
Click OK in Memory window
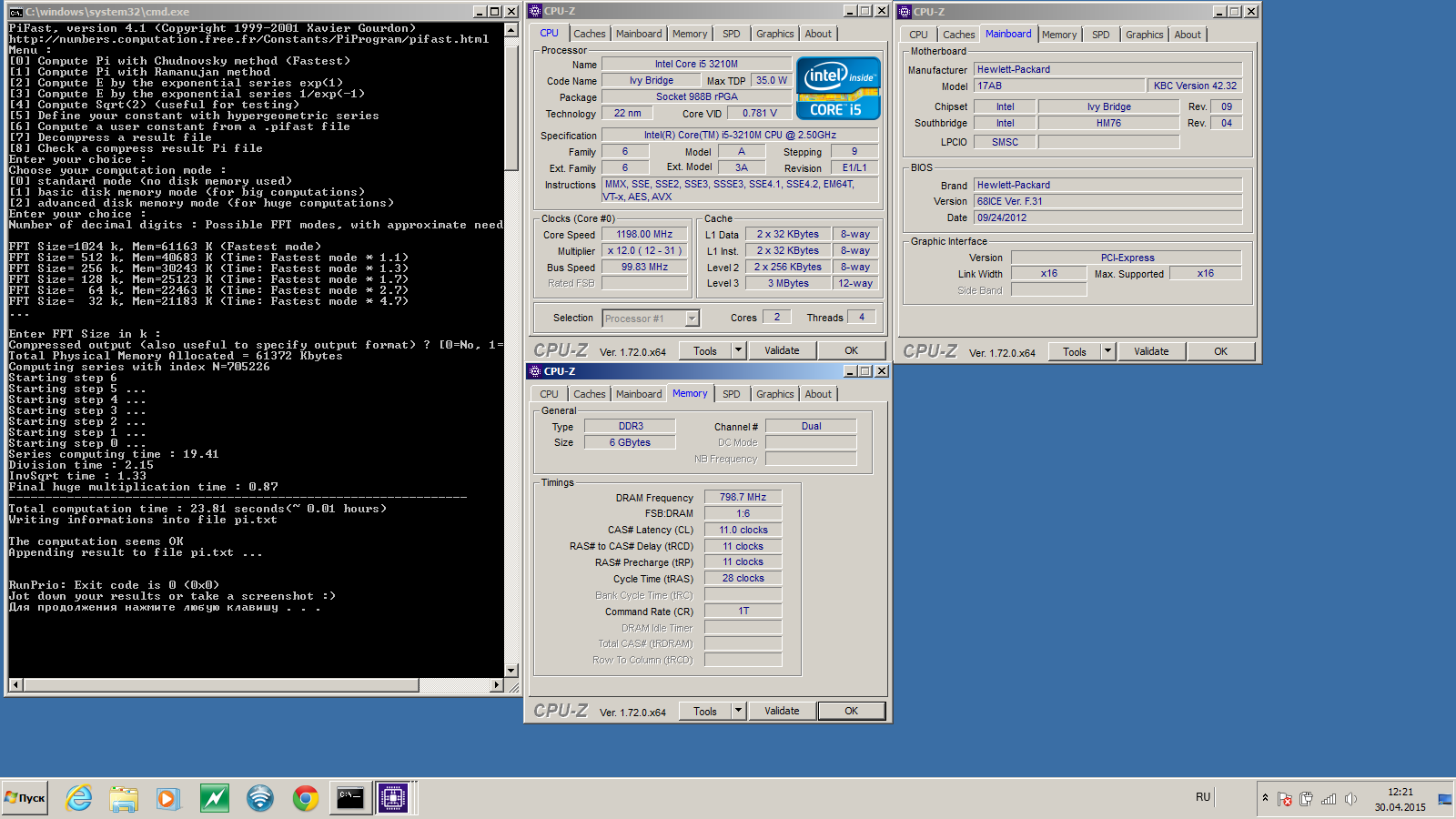(x=851, y=711)
